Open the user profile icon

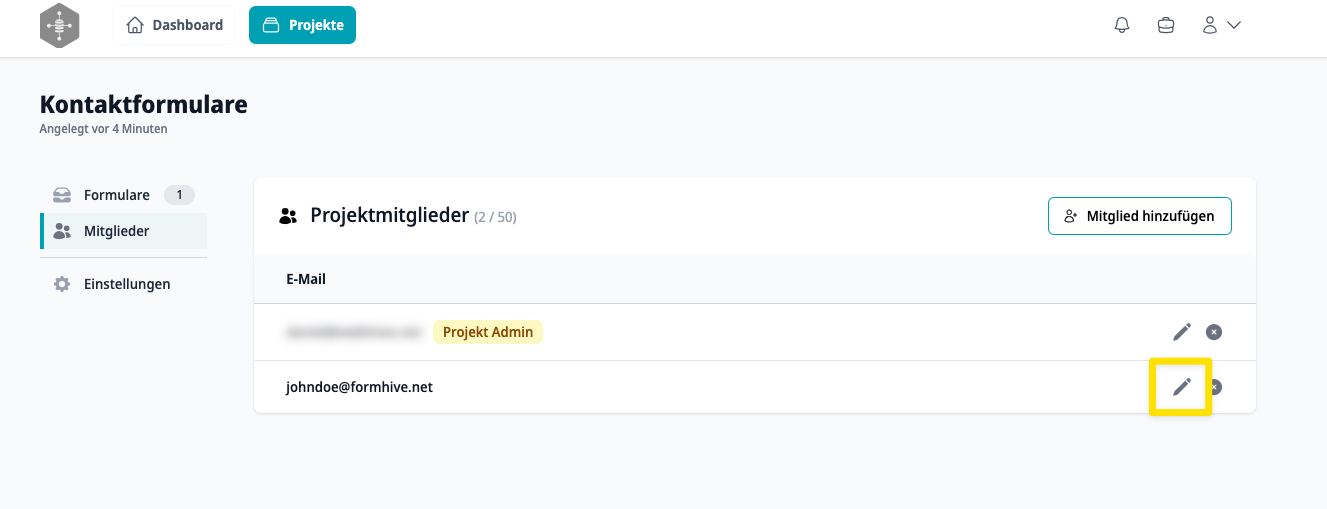[x=1210, y=25]
